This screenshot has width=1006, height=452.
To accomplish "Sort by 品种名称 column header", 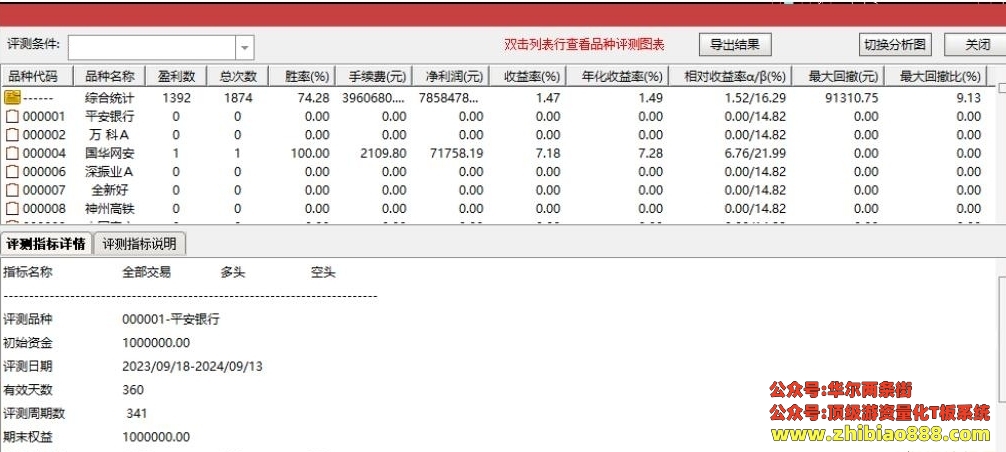I will [110, 76].
